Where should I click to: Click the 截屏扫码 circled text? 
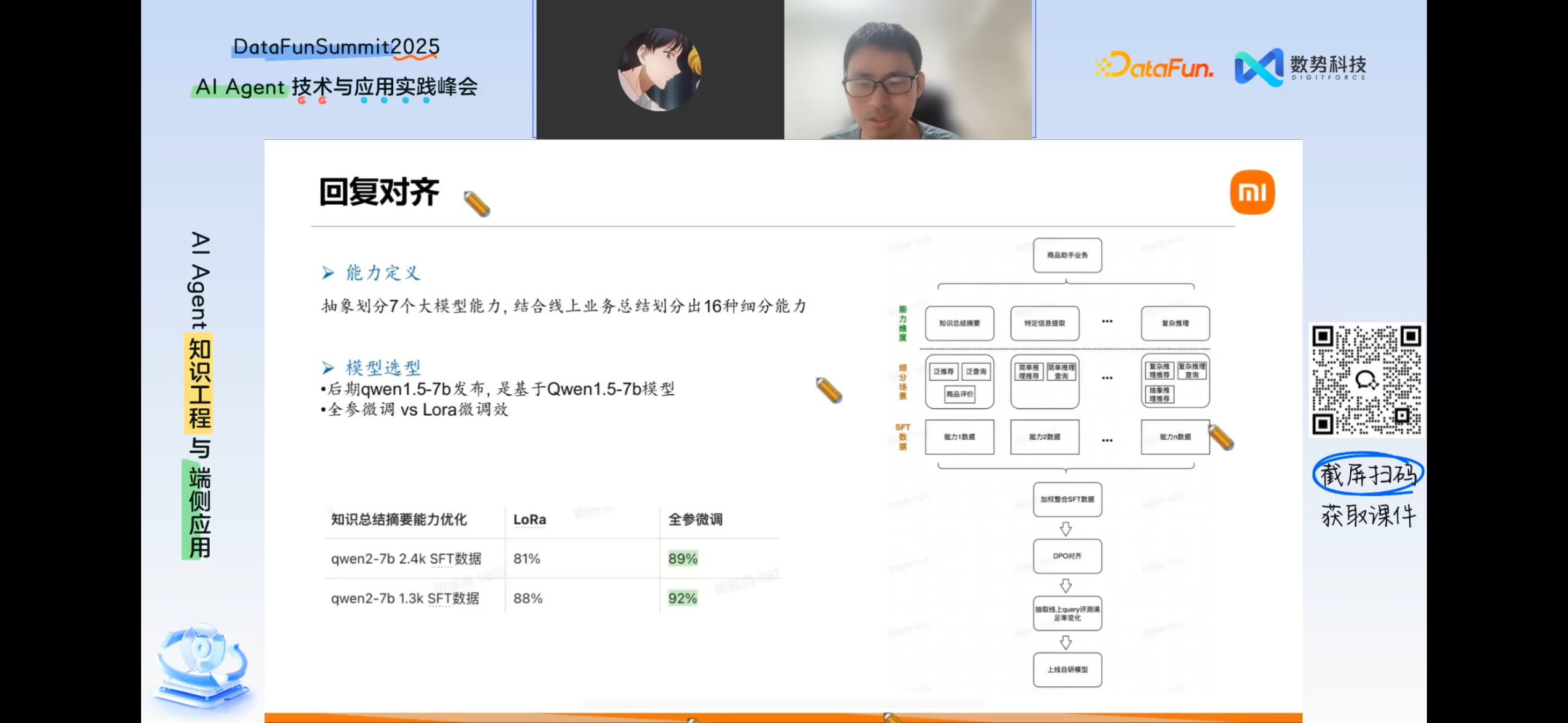(1367, 474)
